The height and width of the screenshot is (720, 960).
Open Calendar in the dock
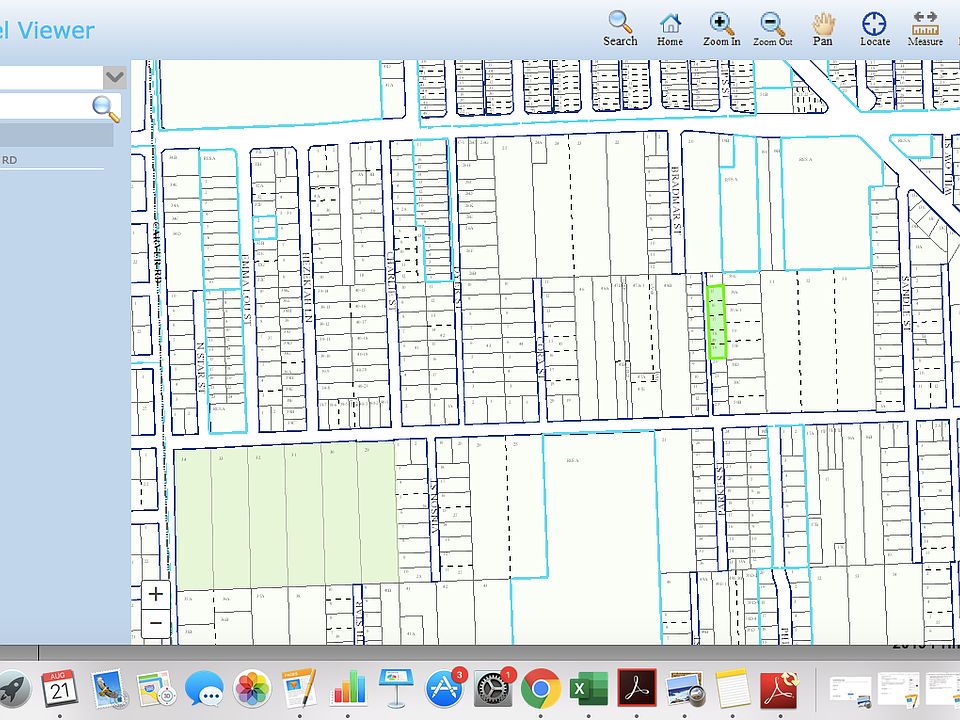point(60,689)
